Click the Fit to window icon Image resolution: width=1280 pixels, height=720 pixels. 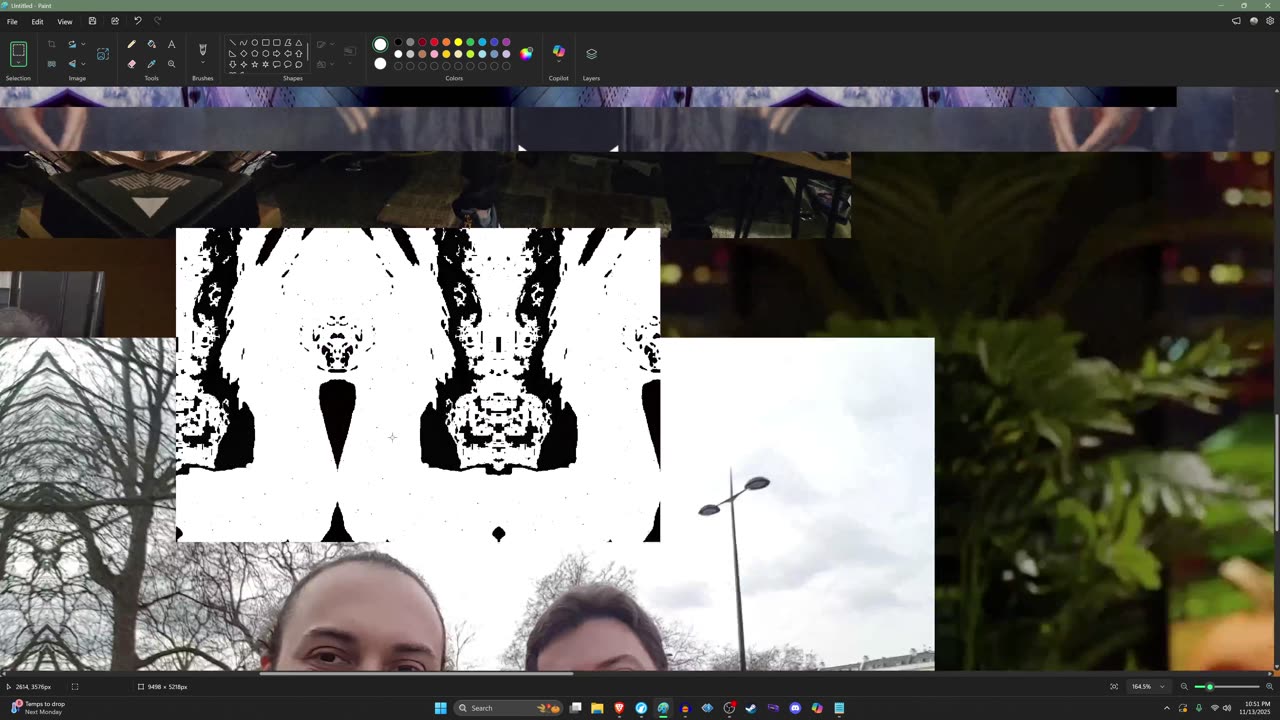point(1114,687)
